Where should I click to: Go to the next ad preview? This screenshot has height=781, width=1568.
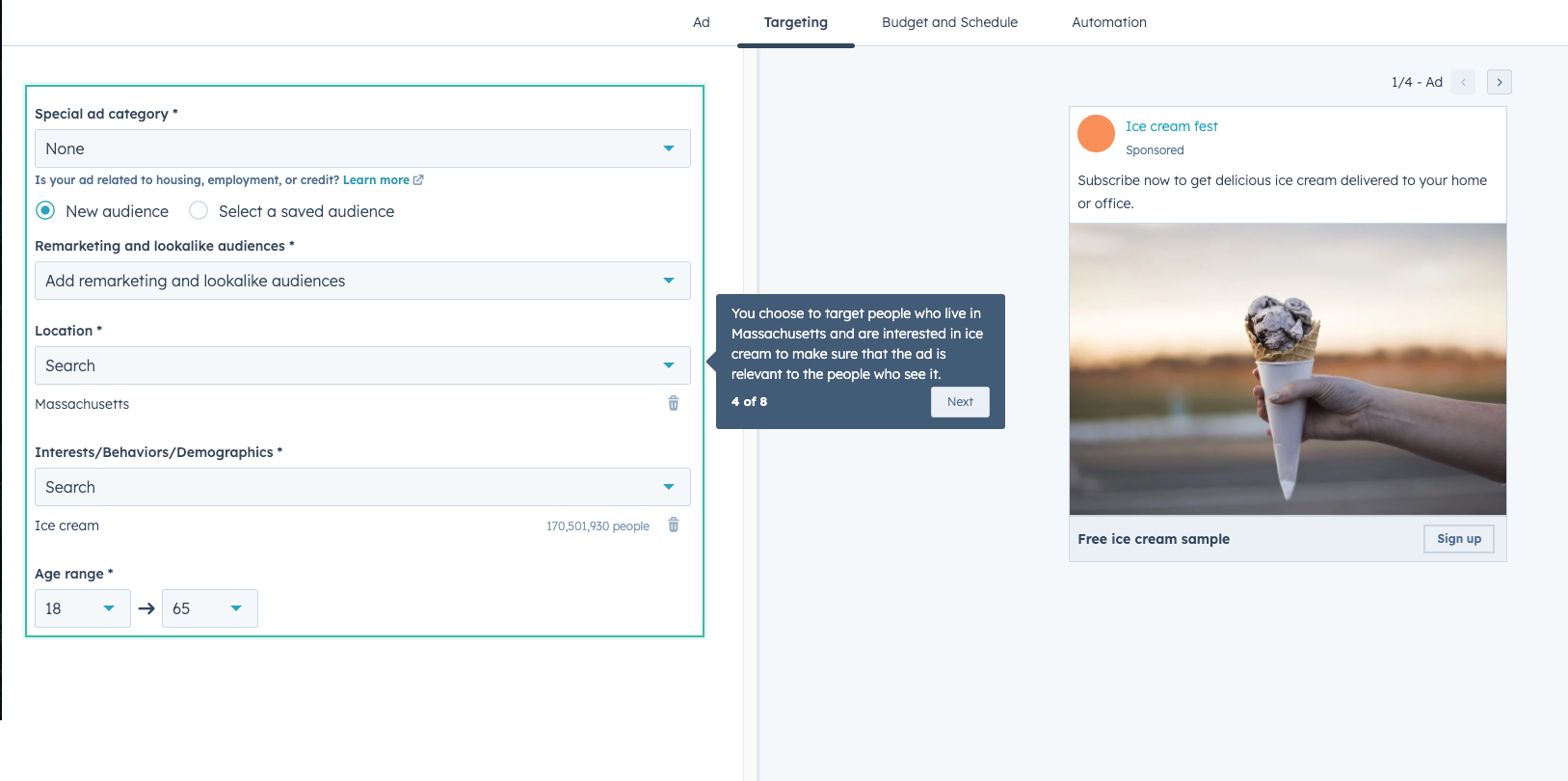coord(1499,82)
